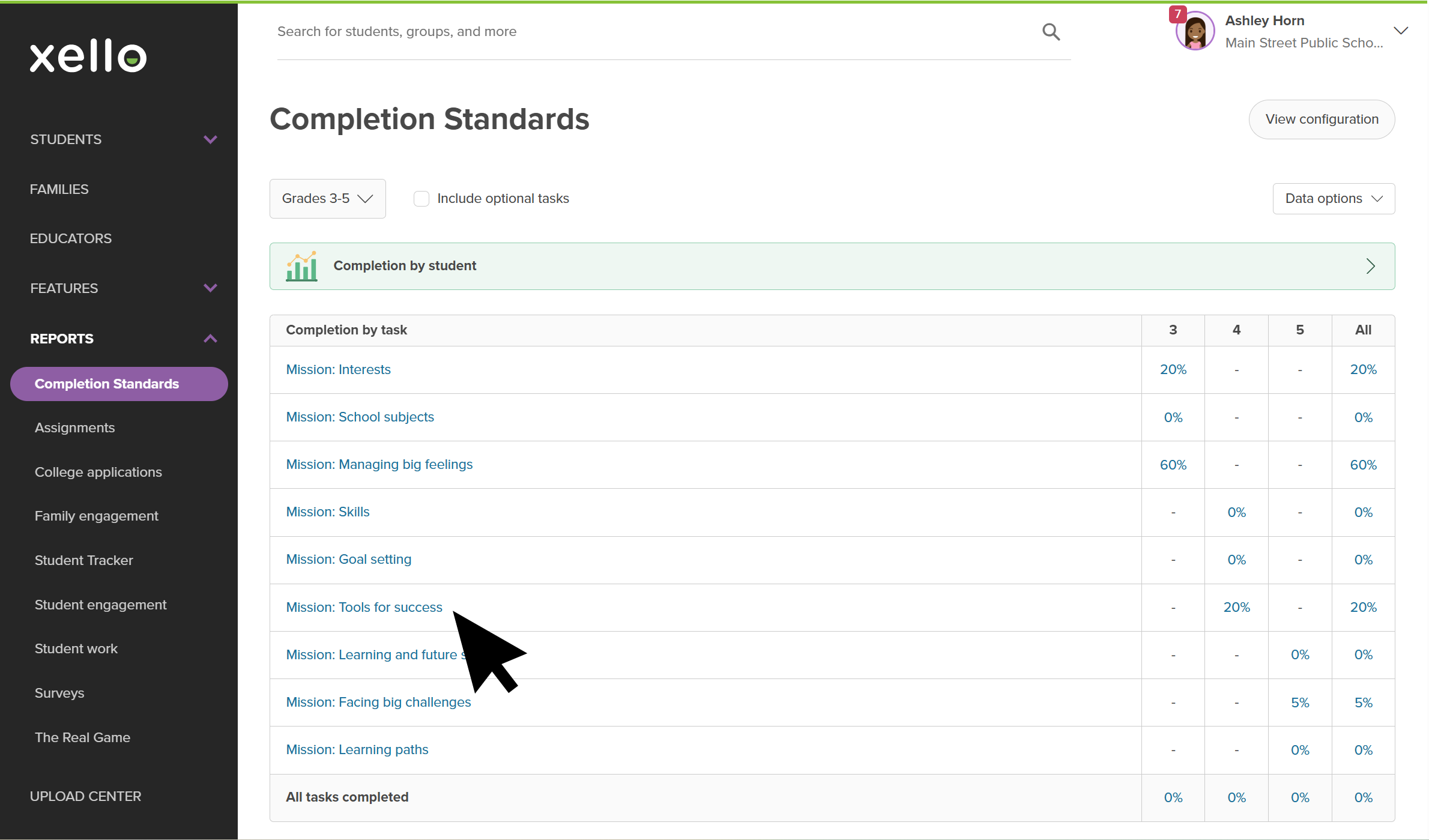This screenshot has height=840, width=1429.
Task: Go to Student Tracker report
Action: (83, 560)
